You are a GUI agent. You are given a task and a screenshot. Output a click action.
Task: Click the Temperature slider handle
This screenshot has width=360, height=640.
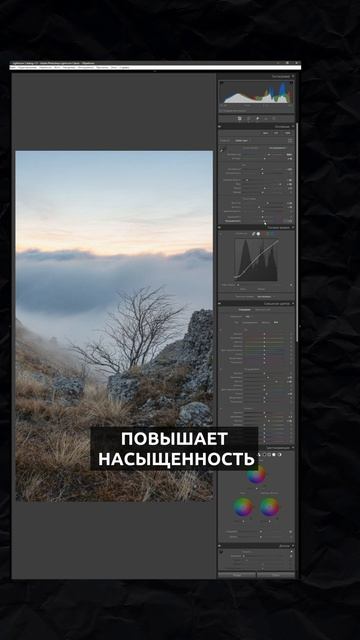tap(269, 155)
